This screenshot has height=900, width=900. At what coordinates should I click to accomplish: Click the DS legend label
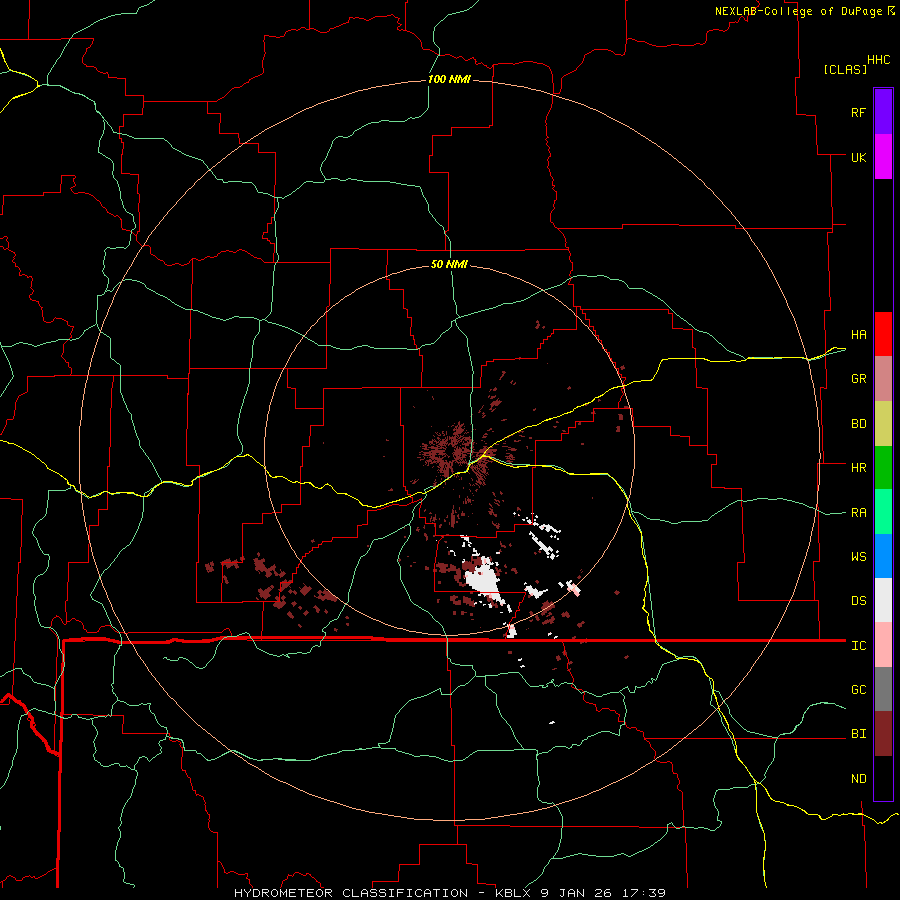click(x=858, y=601)
